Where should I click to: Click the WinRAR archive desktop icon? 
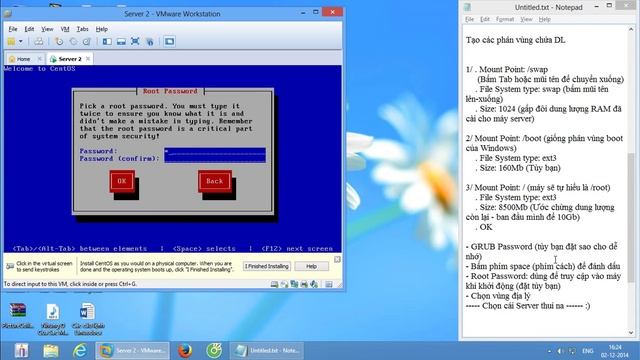point(18,316)
